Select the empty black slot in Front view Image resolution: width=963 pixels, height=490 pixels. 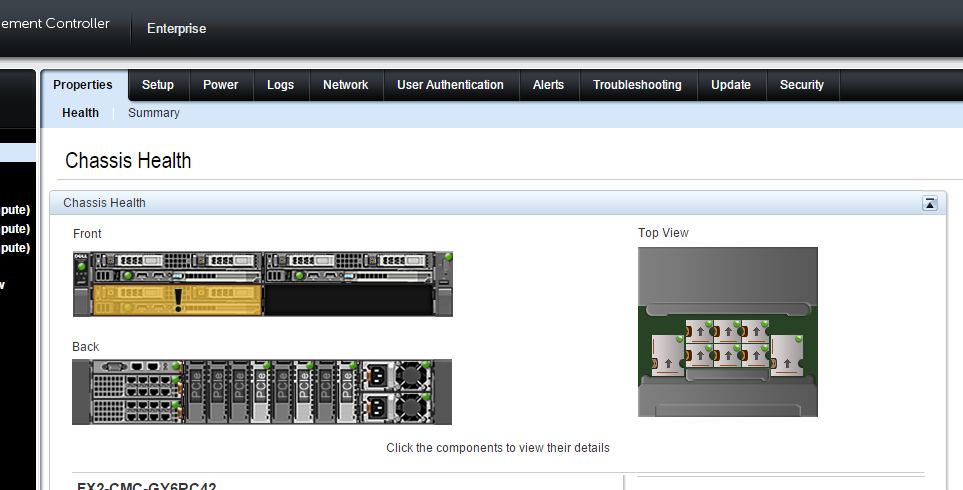[349, 300]
